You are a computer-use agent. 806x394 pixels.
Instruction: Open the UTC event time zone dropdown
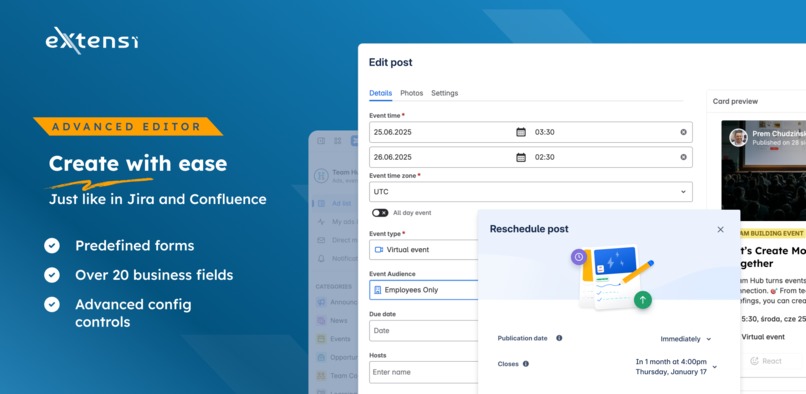tap(530, 192)
